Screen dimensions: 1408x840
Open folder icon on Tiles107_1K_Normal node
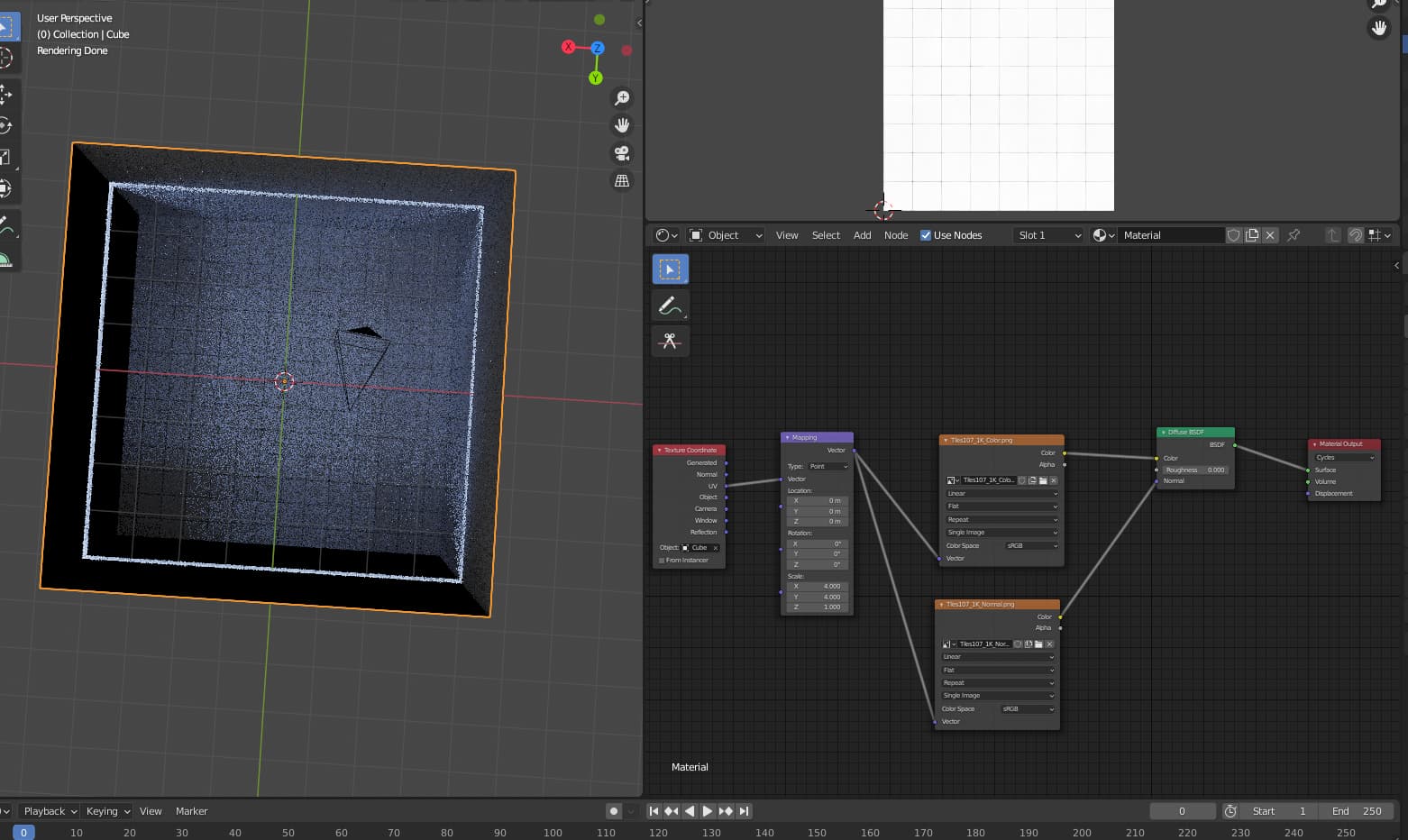[1038, 644]
